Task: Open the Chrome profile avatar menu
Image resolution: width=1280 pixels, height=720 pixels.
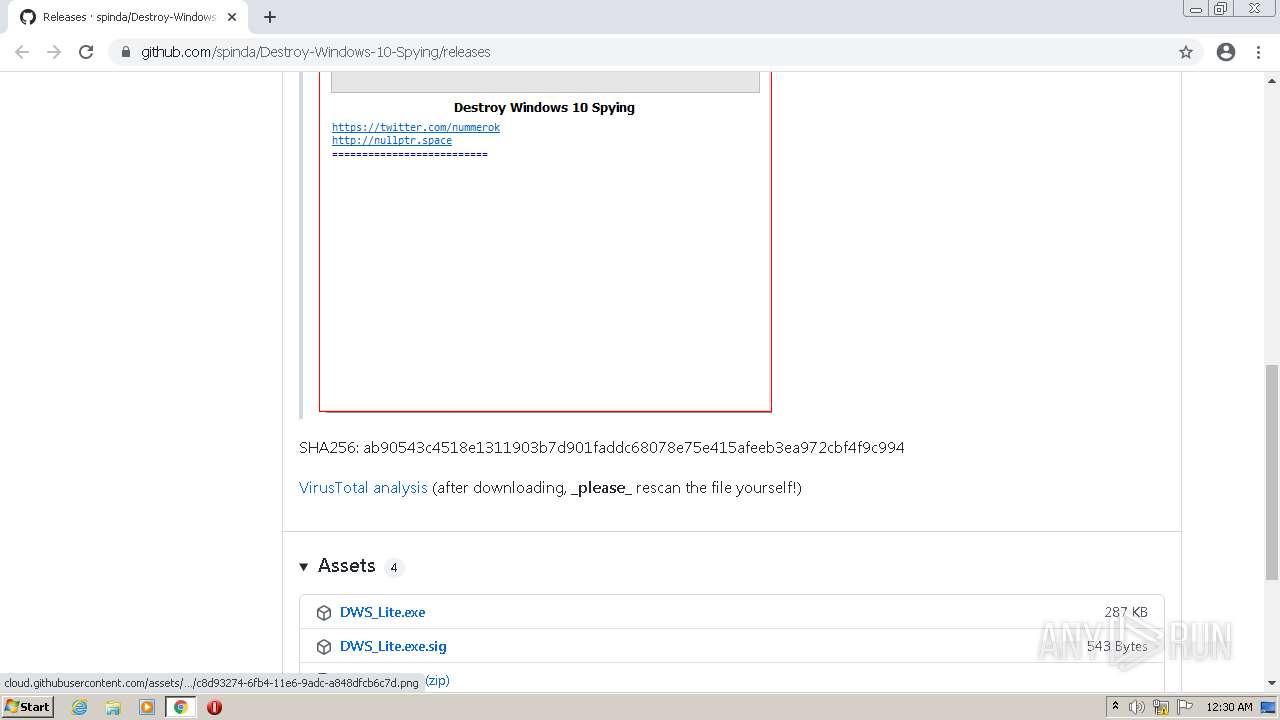Action: (1226, 52)
